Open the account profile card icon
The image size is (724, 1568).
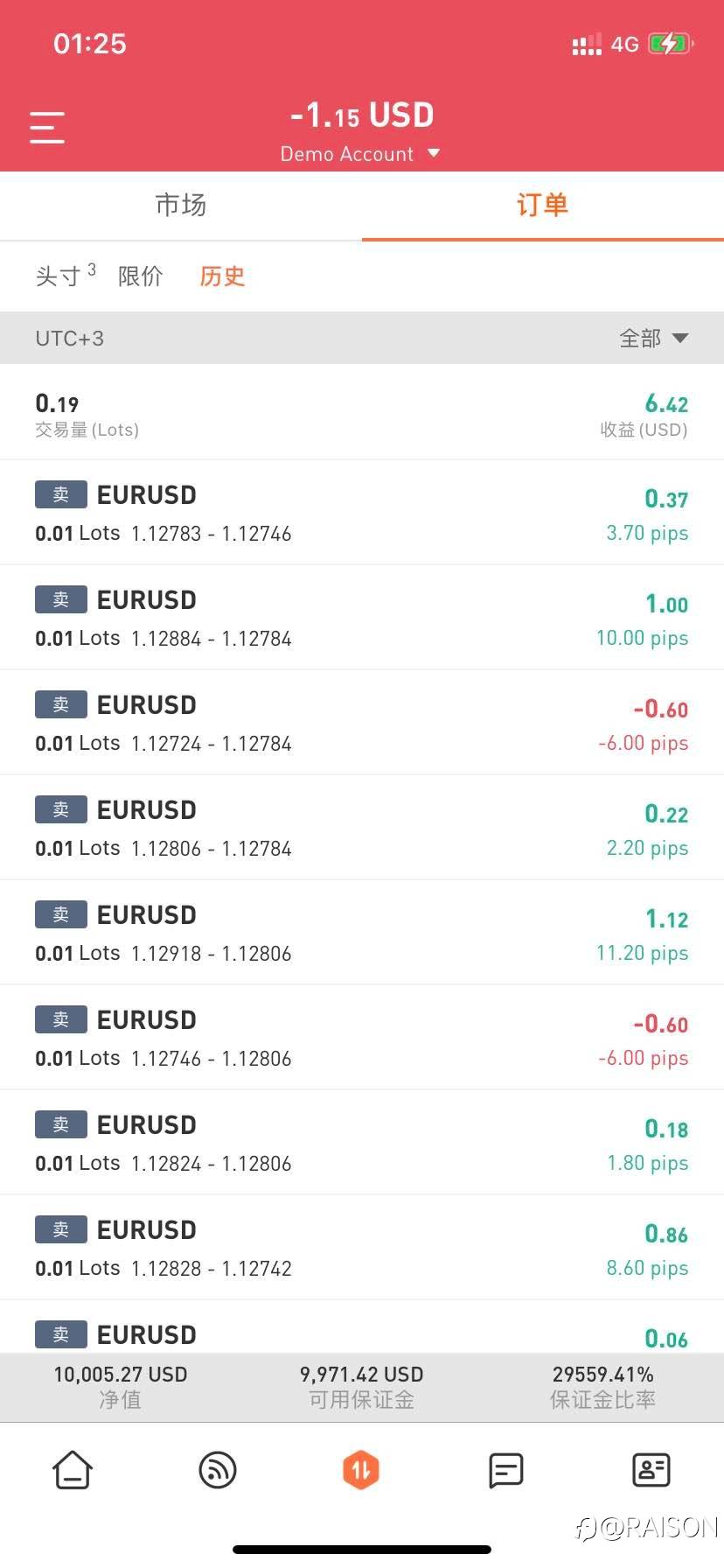pyautogui.click(x=651, y=1470)
